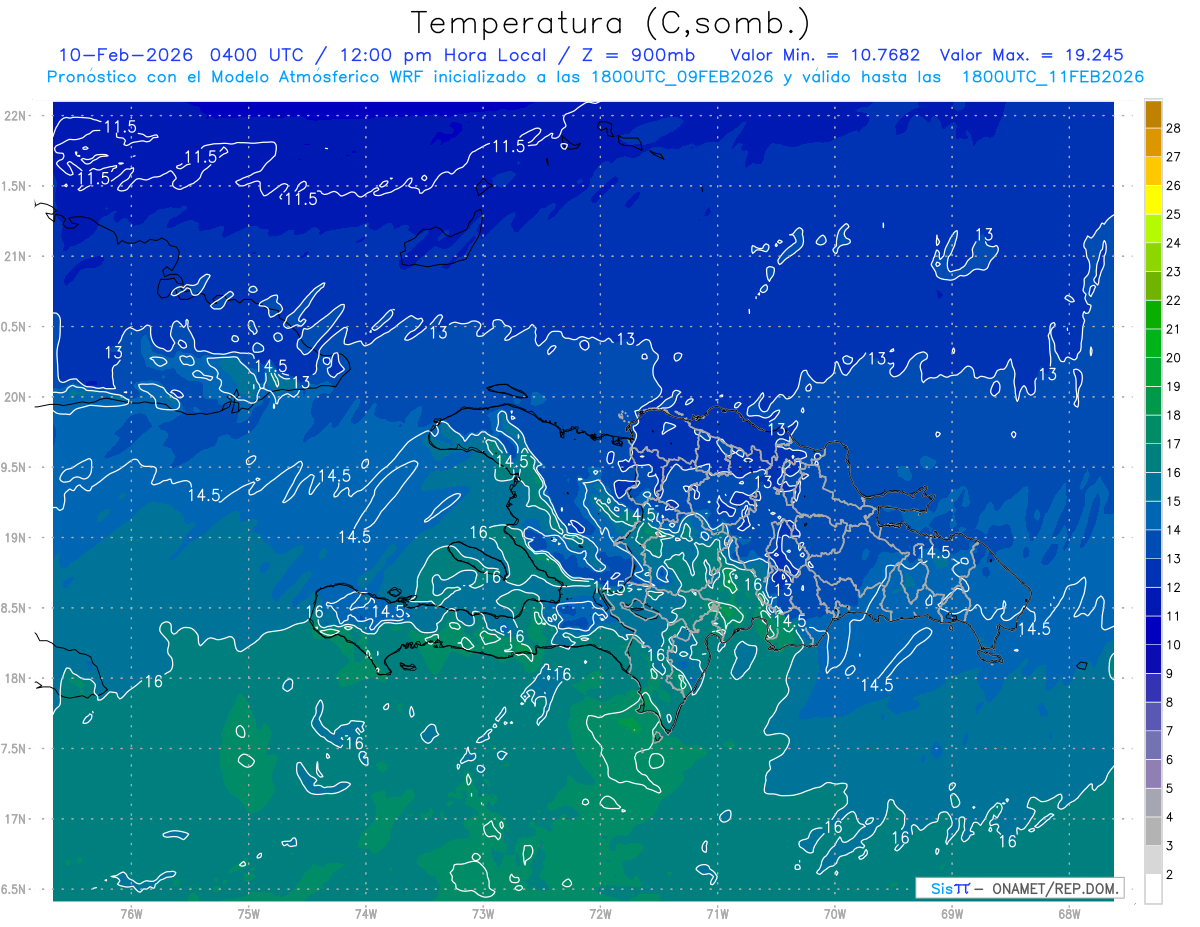Click the 6 label on the color scale

(1169, 760)
